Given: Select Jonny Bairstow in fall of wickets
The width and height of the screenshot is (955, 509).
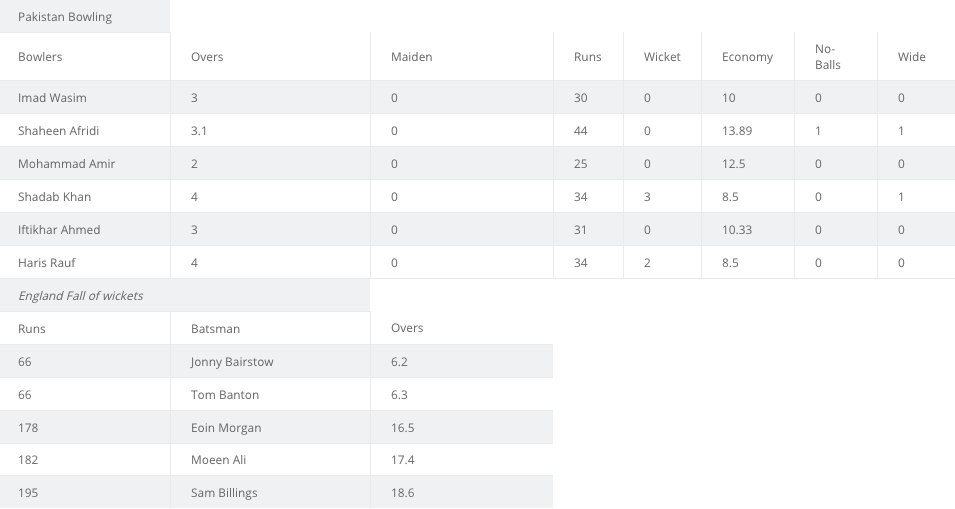Looking at the screenshot, I should tap(232, 362).
